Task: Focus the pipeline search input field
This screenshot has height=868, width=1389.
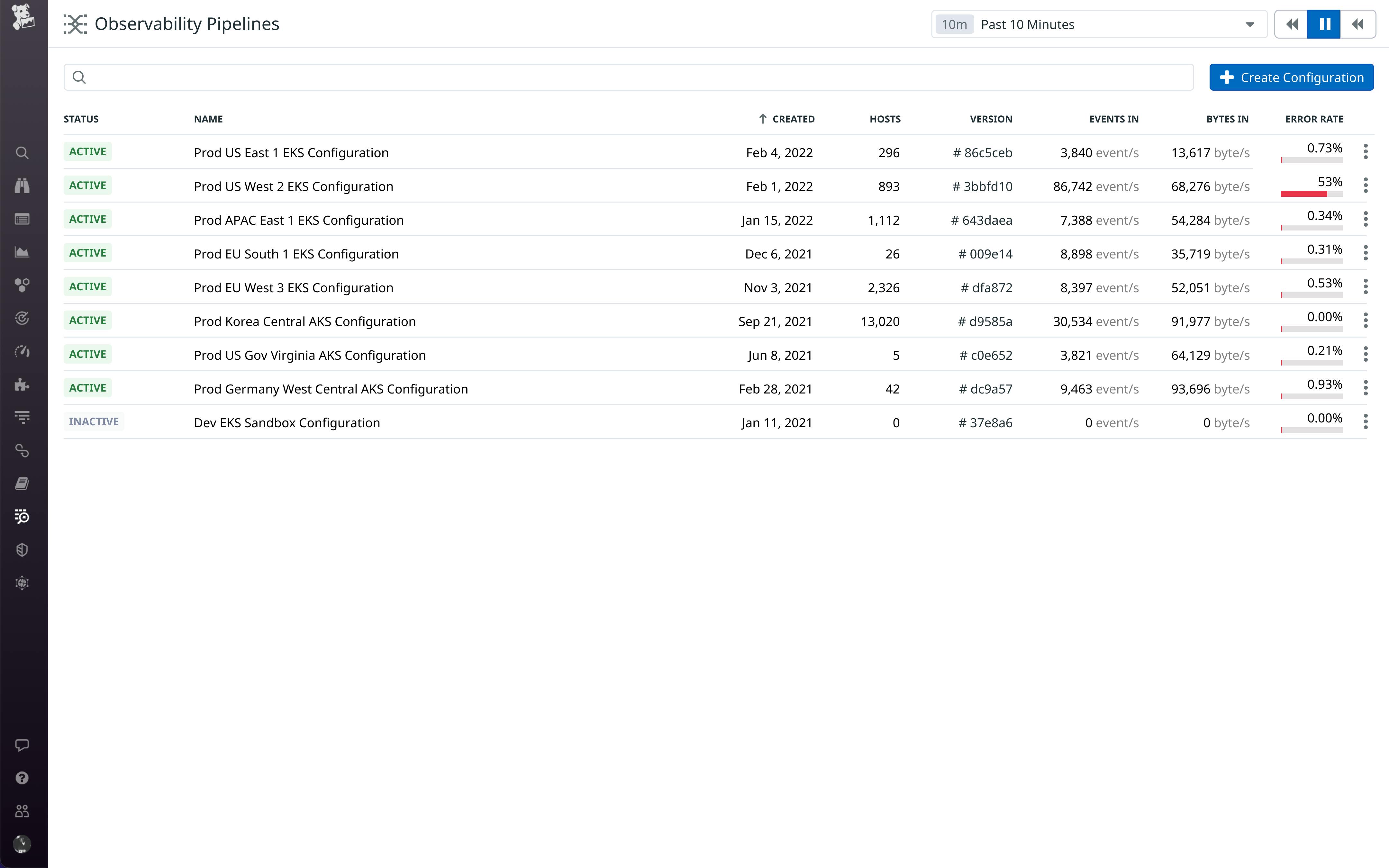Action: [631, 77]
